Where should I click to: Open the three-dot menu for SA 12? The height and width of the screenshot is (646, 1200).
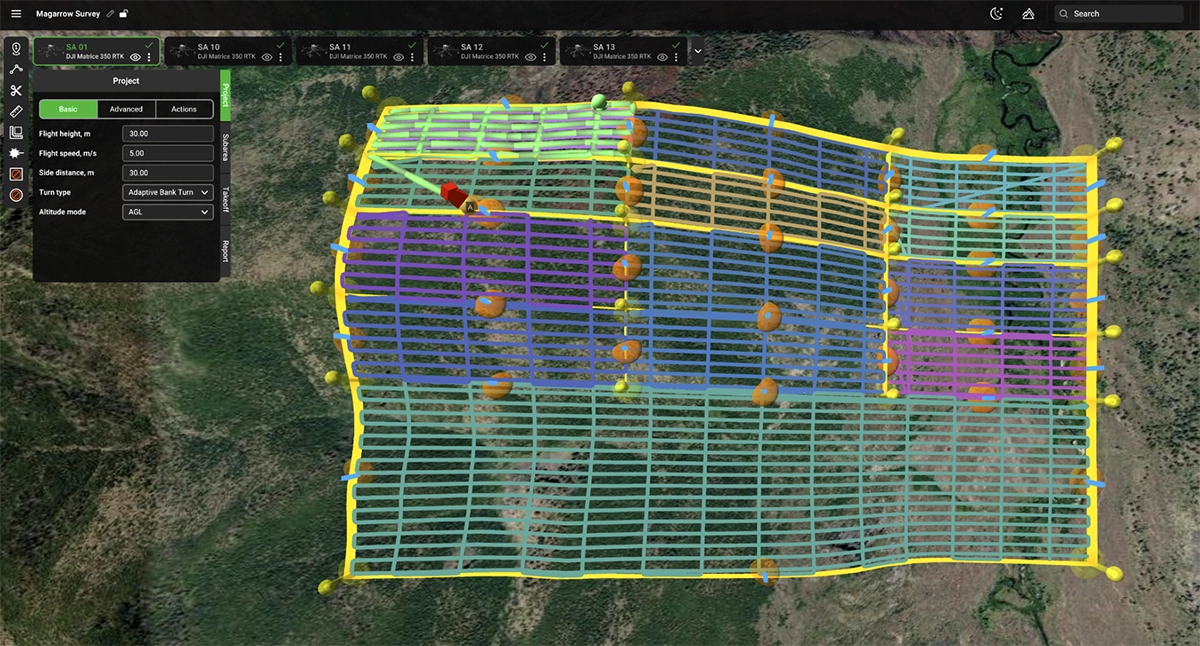544,58
